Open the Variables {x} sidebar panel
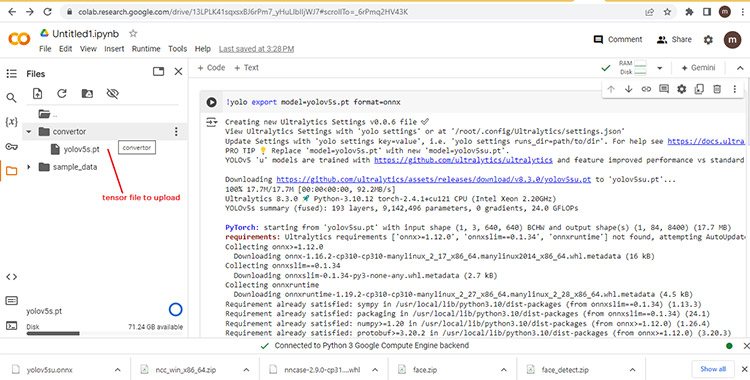The image size is (750, 380). [11, 122]
